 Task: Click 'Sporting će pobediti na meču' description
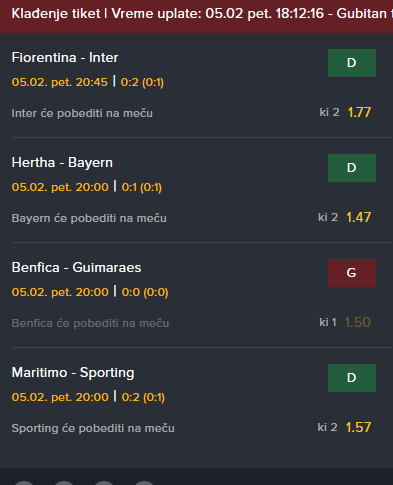pos(93,428)
